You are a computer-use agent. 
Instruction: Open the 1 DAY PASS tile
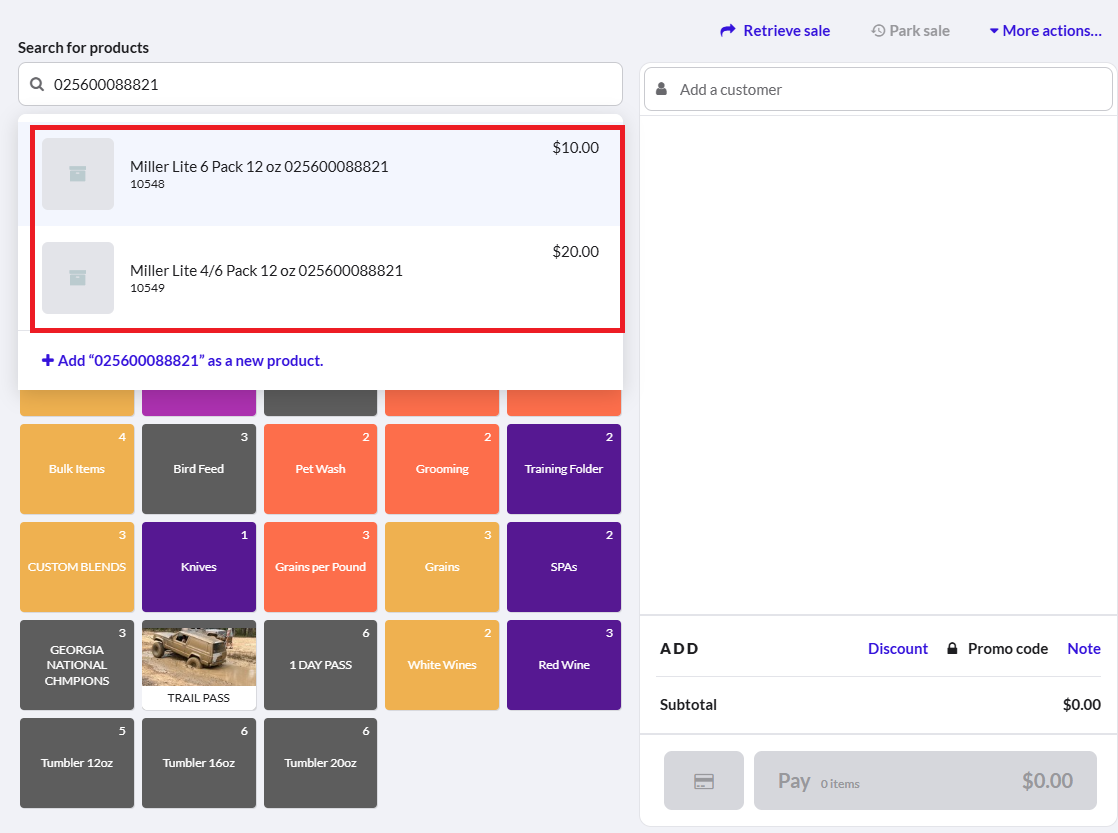[320, 665]
